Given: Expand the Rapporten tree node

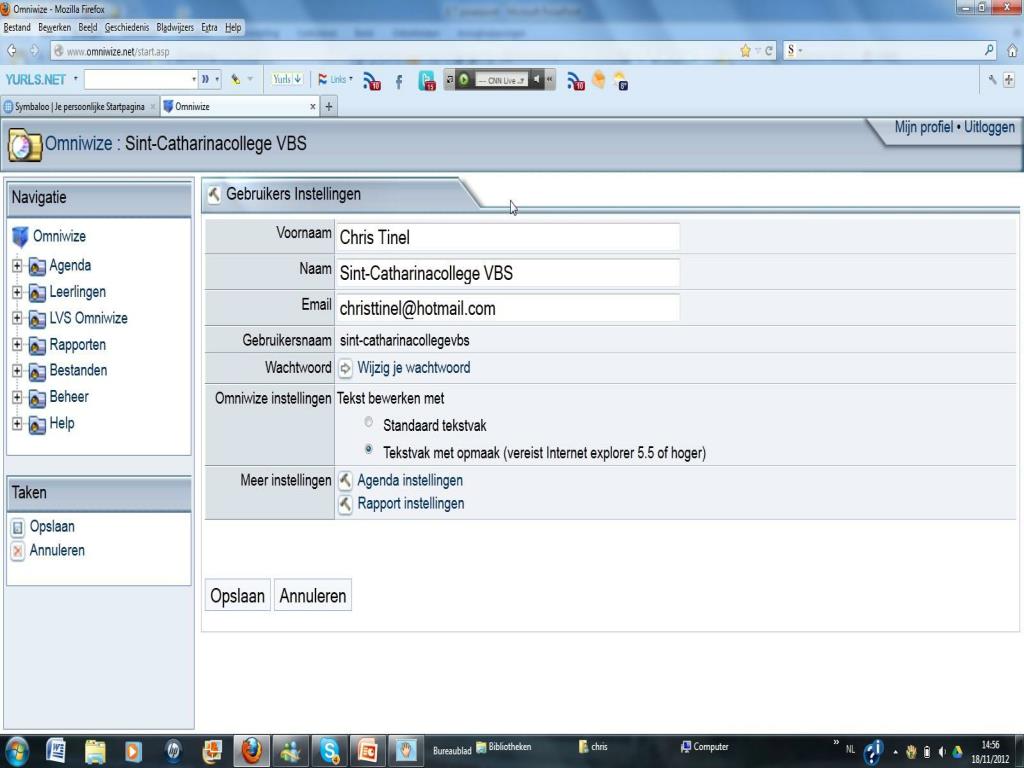Looking at the screenshot, I should click(17, 345).
